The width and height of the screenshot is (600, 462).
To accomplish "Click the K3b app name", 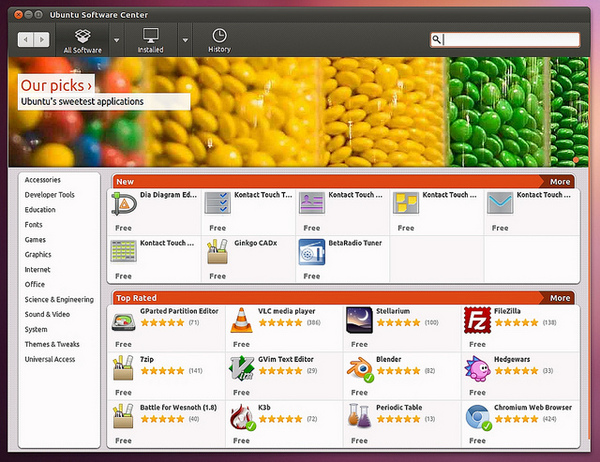I will tap(264, 408).
